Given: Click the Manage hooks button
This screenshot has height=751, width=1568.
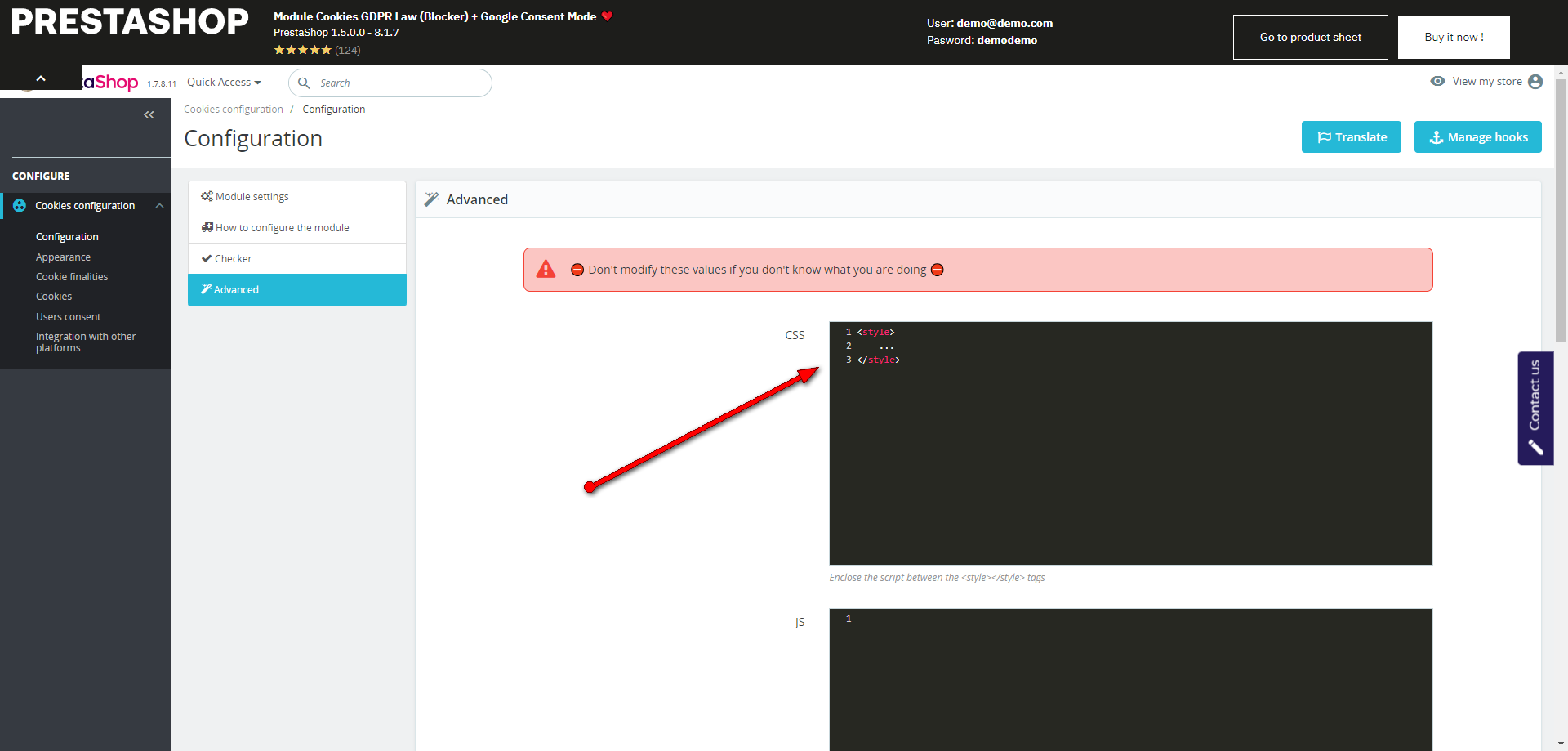Looking at the screenshot, I should (1478, 137).
